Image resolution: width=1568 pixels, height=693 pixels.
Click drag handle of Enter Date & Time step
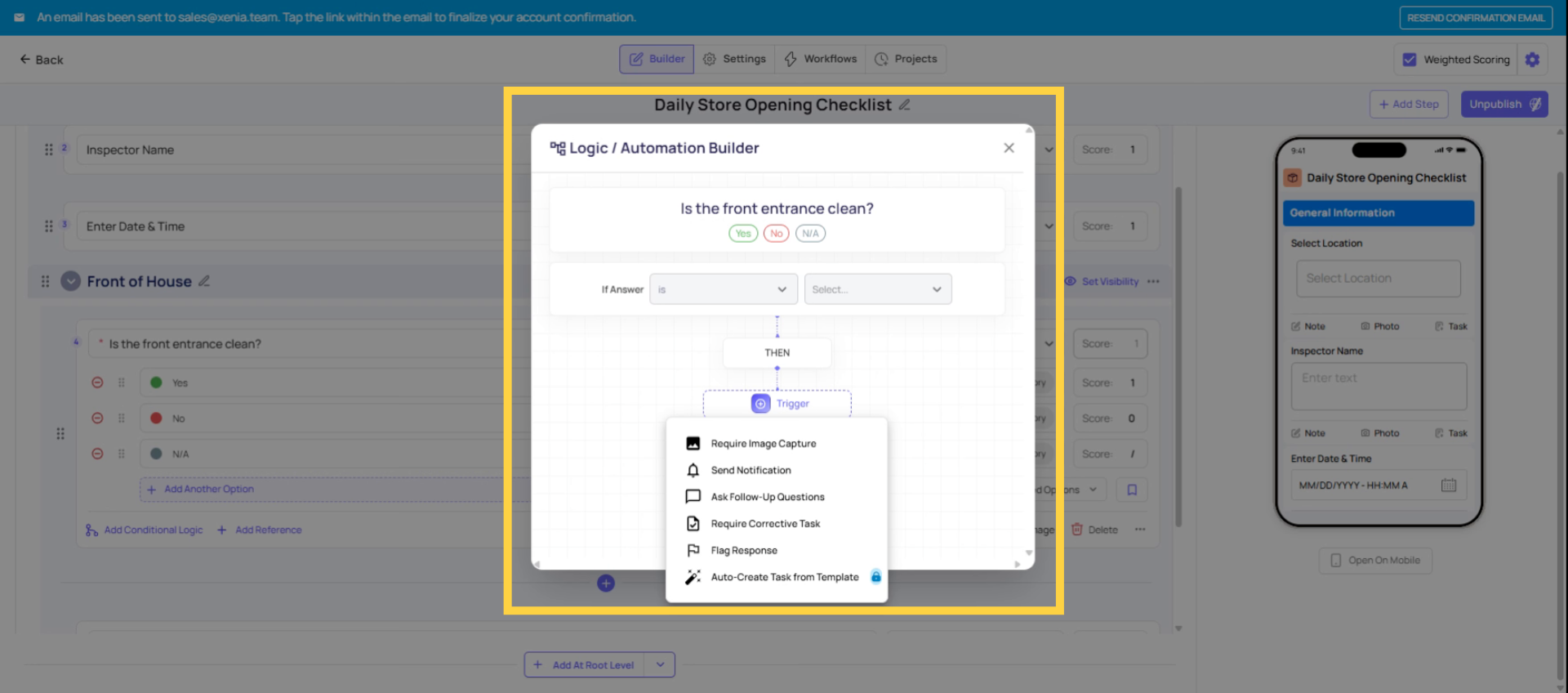[48, 226]
